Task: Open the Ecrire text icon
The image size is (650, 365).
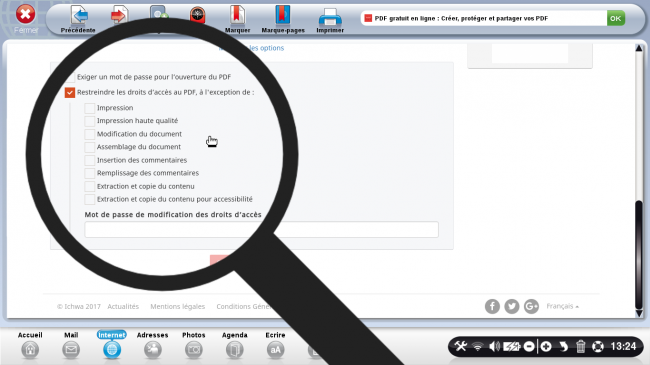Action: [x=275, y=350]
